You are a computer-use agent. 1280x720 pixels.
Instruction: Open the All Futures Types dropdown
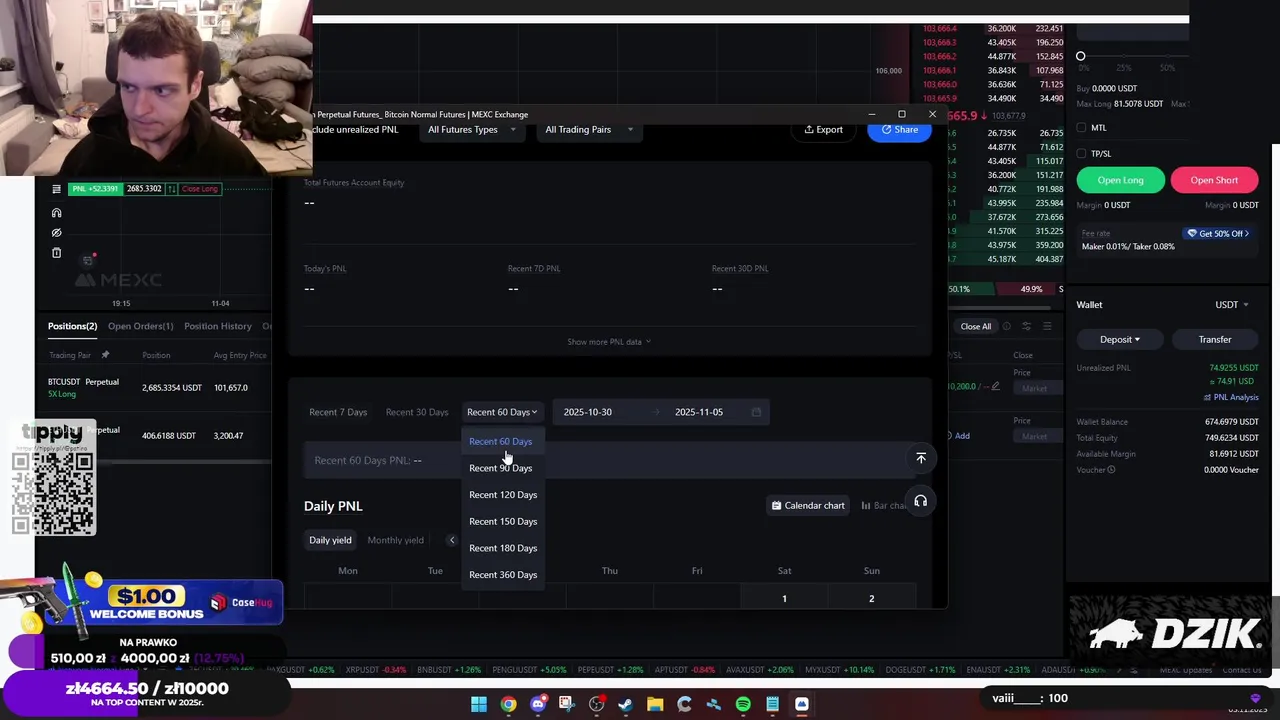click(472, 129)
